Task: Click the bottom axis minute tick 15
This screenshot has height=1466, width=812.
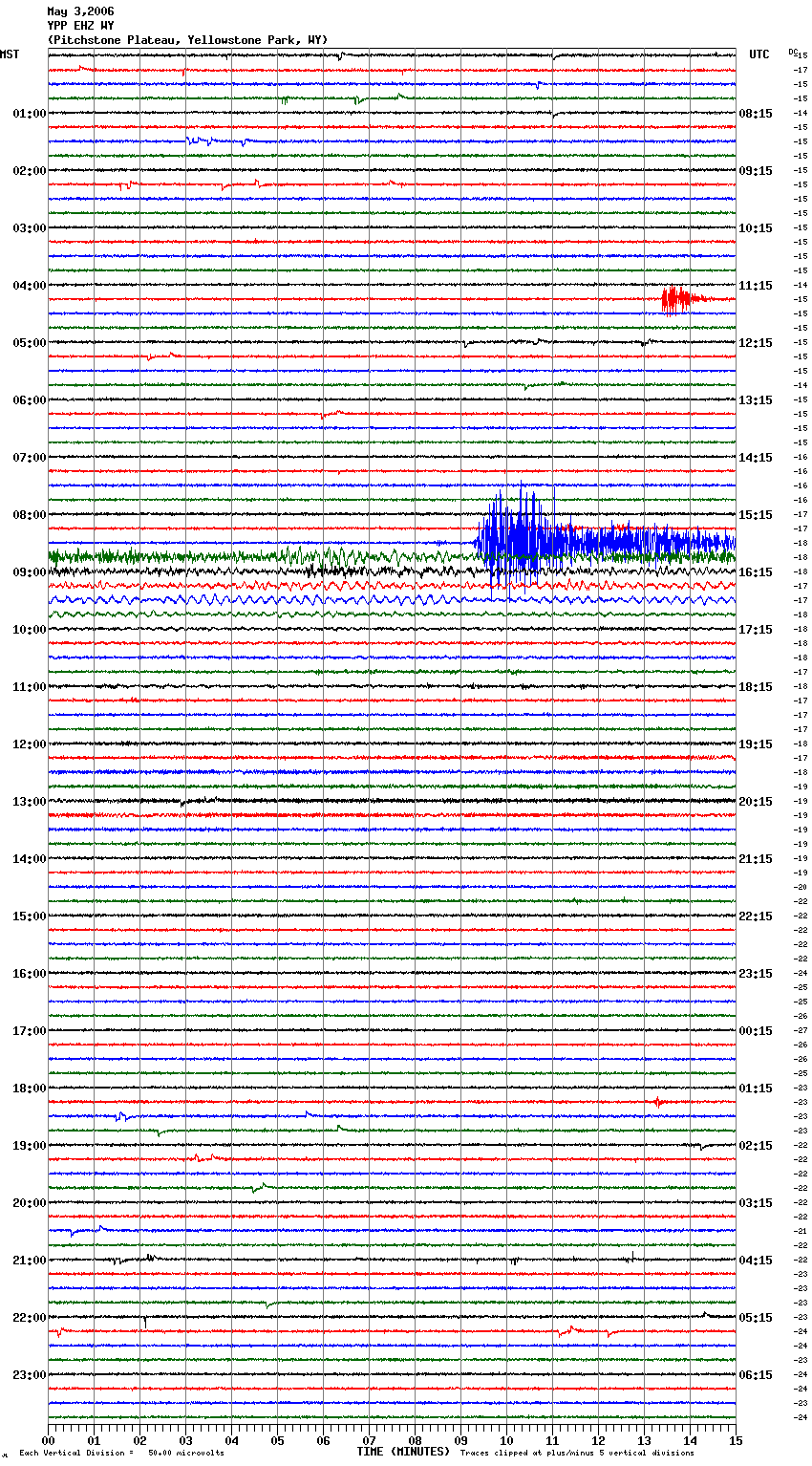Action: (736, 1440)
